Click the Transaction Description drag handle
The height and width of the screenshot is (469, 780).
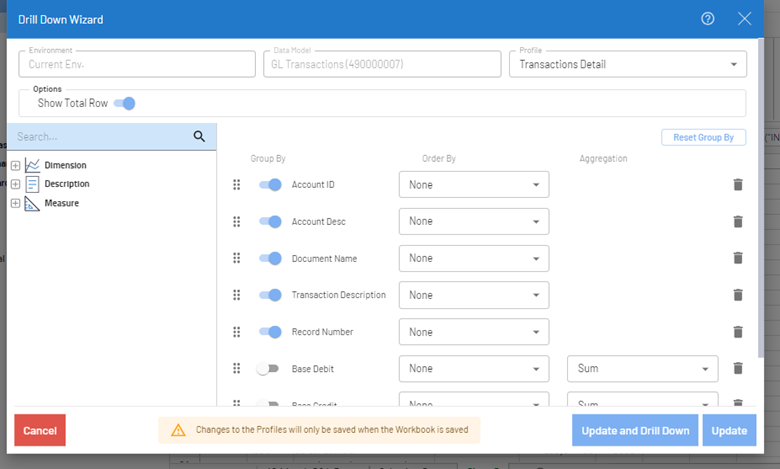pyautogui.click(x=237, y=295)
